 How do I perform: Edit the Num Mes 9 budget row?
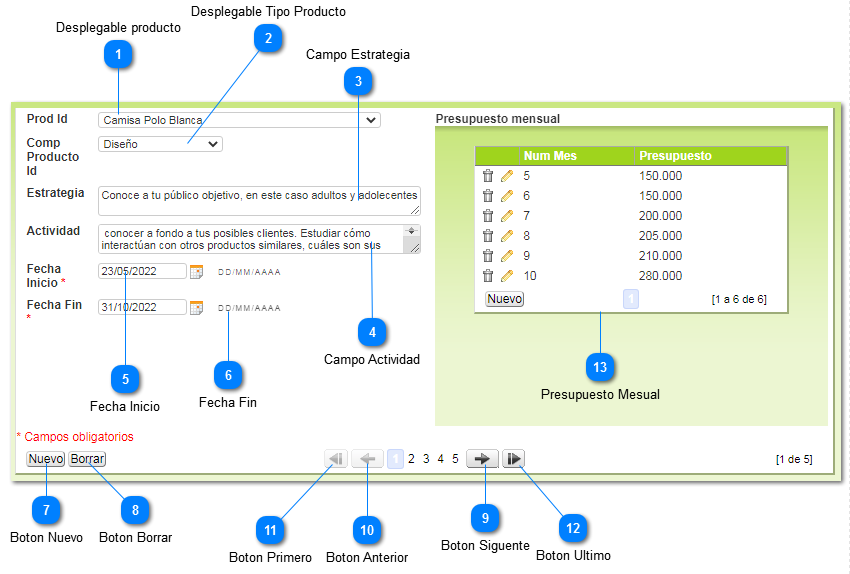(x=507, y=256)
